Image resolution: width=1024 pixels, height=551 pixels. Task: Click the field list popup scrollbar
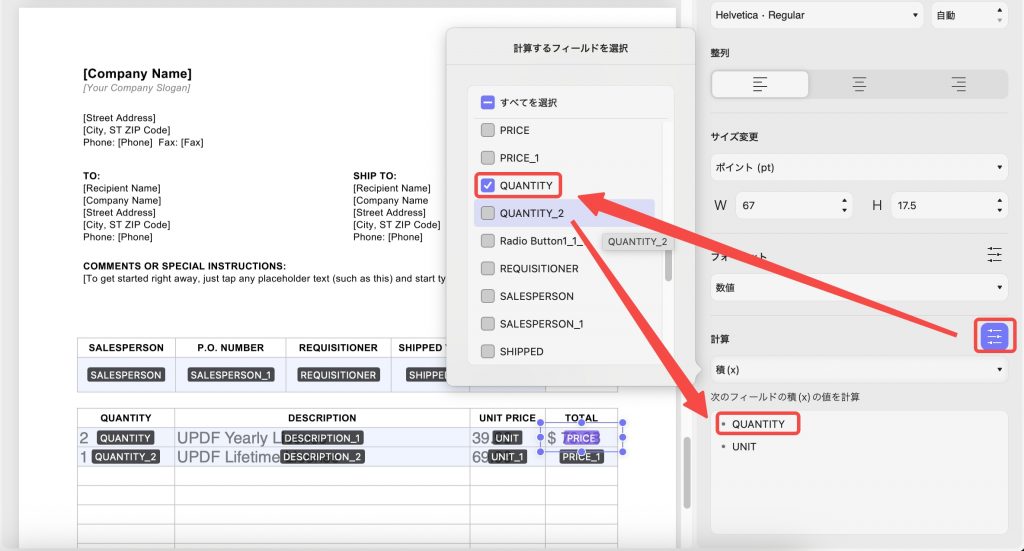point(668,264)
